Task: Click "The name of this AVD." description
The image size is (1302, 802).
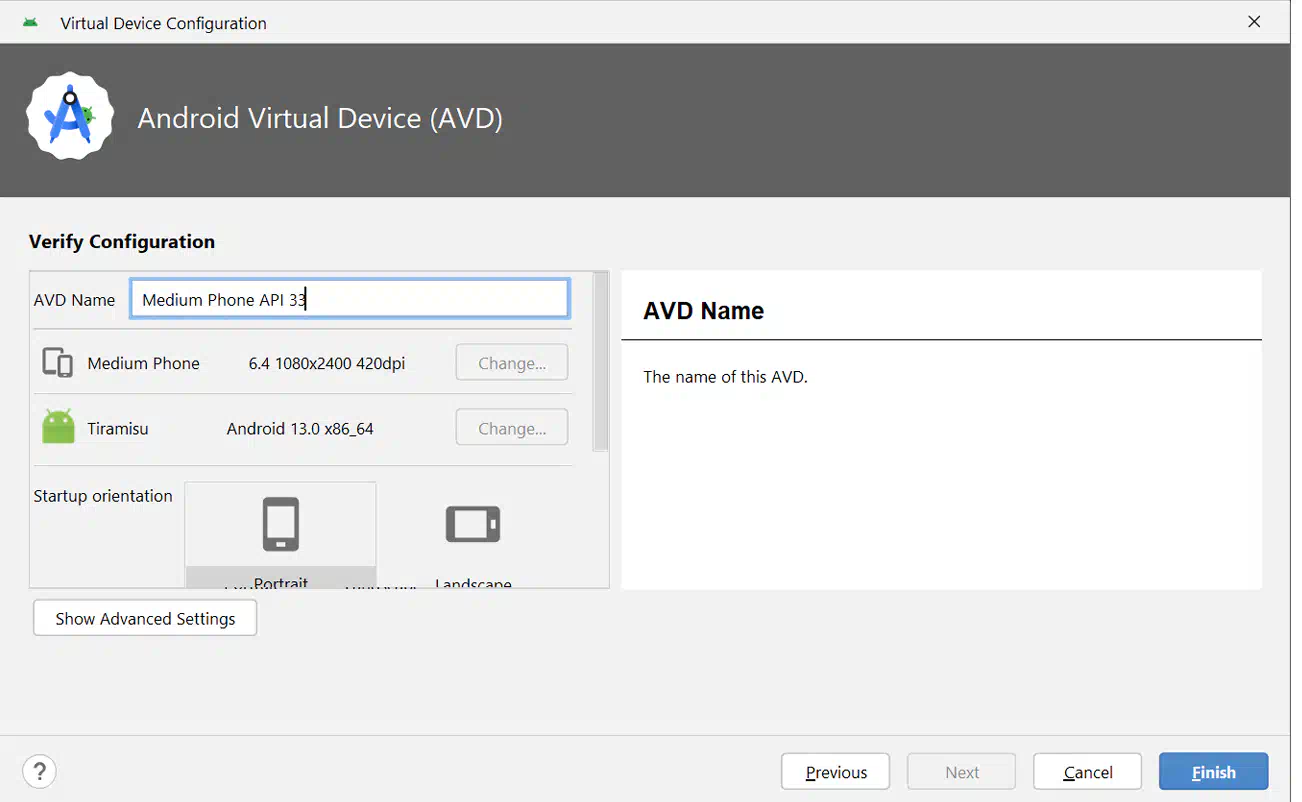Action: pyautogui.click(x=725, y=377)
